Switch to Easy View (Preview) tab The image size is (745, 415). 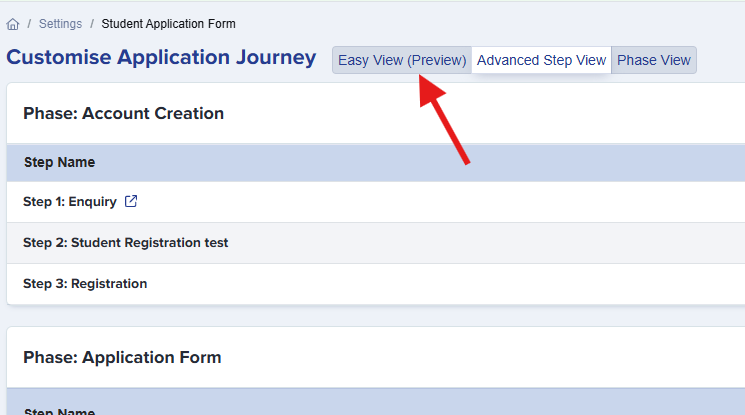coord(402,60)
